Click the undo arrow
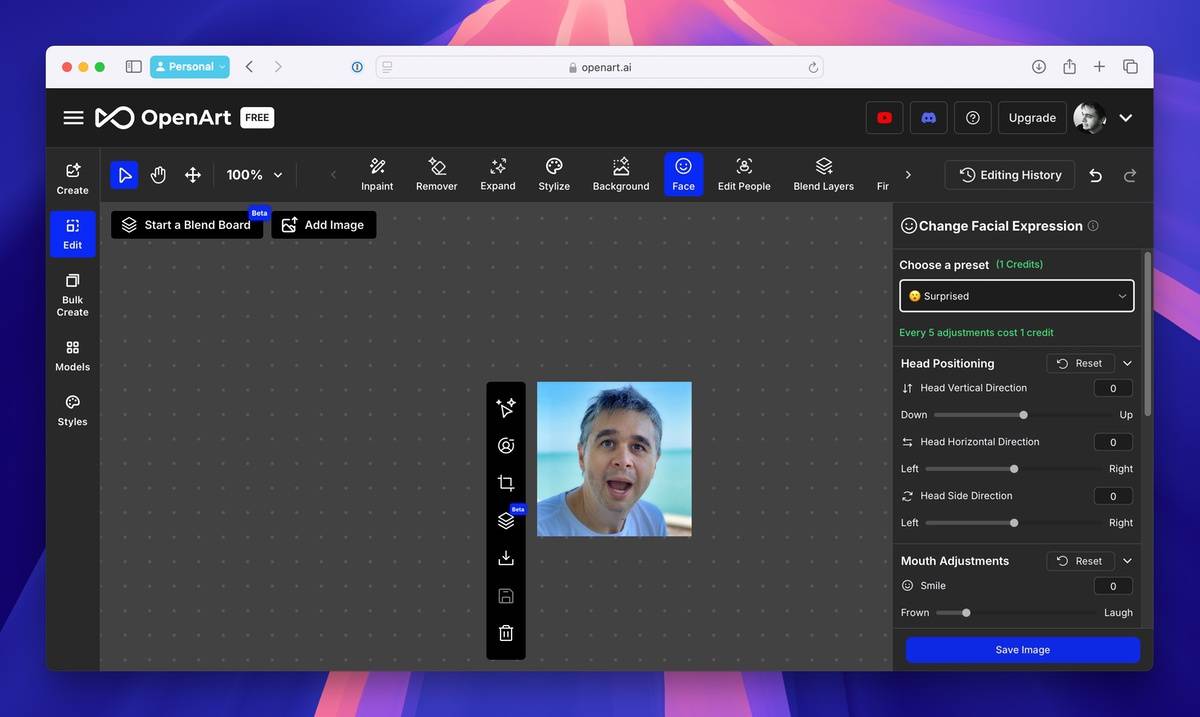Viewport: 1200px width, 717px height. point(1096,175)
